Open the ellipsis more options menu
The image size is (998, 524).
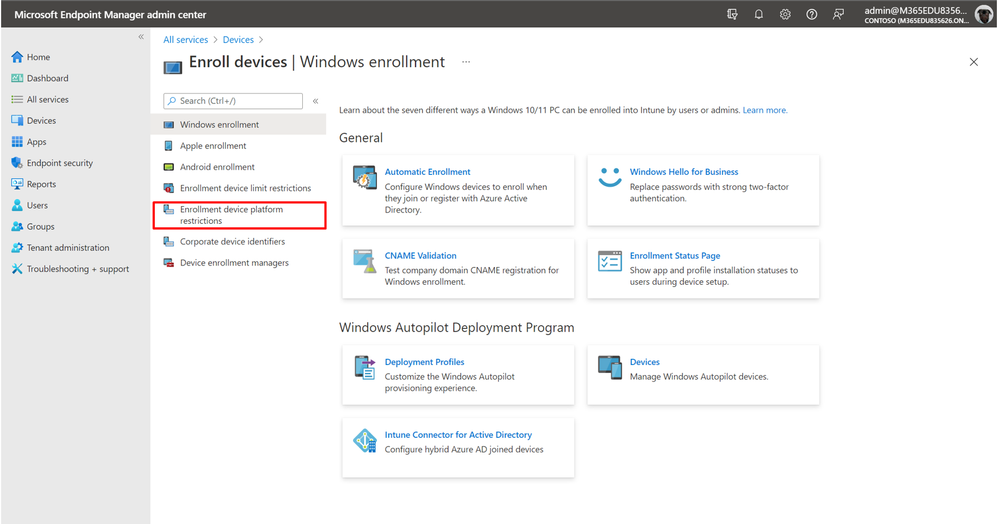(466, 62)
